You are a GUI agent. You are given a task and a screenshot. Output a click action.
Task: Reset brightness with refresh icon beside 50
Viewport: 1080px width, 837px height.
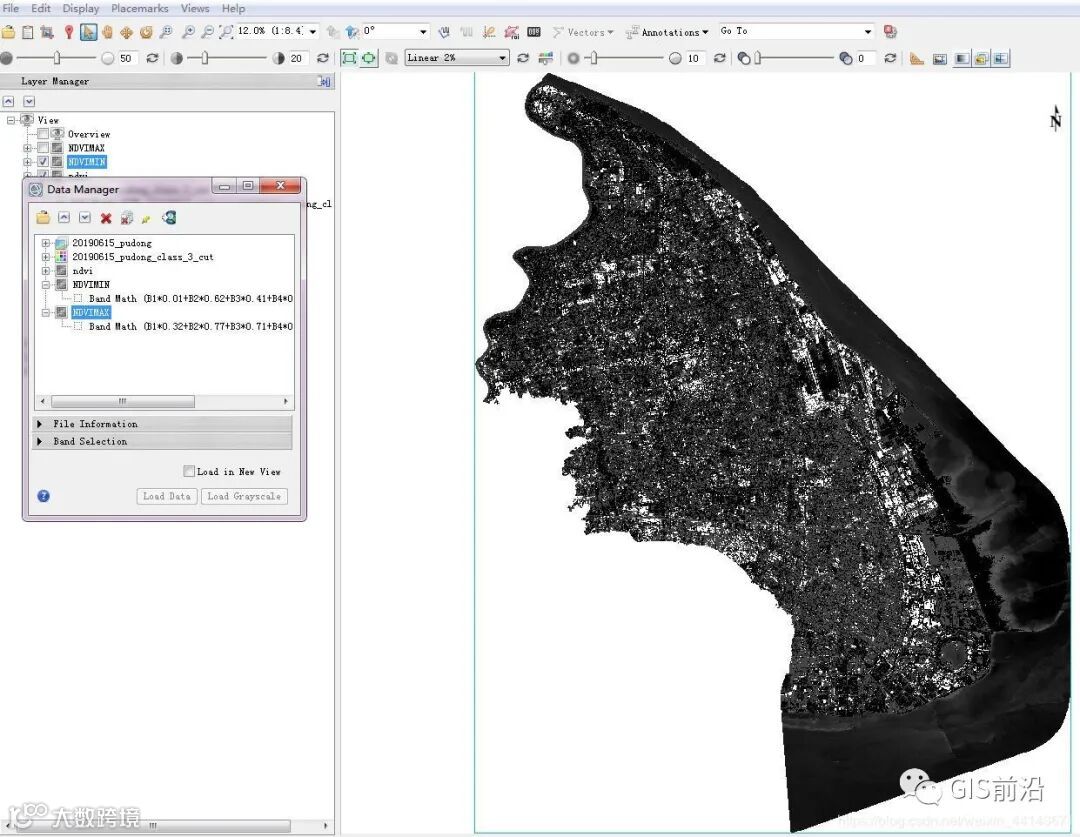tap(152, 59)
